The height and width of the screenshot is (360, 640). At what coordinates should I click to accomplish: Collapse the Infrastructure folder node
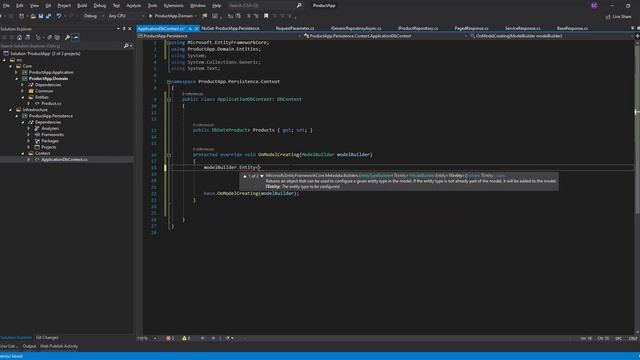tap(11, 110)
